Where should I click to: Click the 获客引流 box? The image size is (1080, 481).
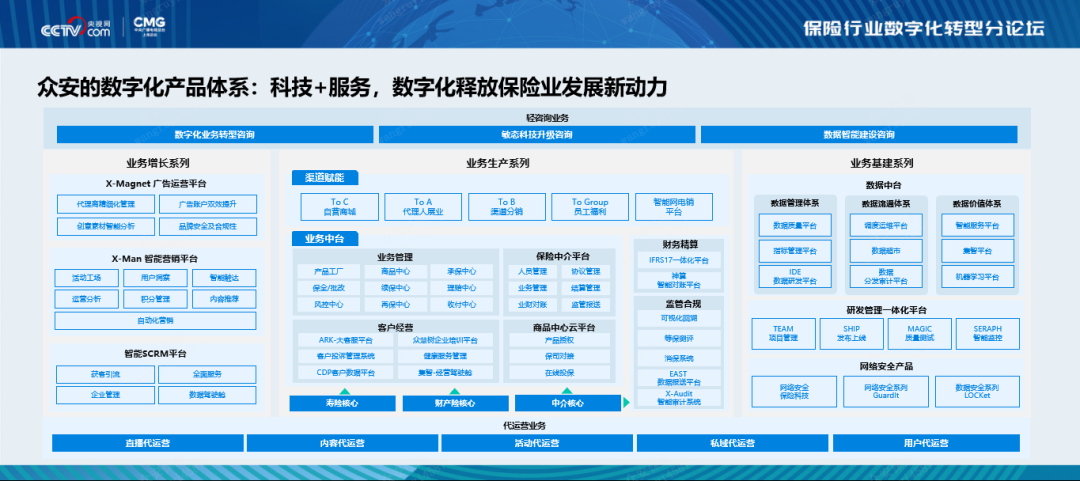pos(105,374)
